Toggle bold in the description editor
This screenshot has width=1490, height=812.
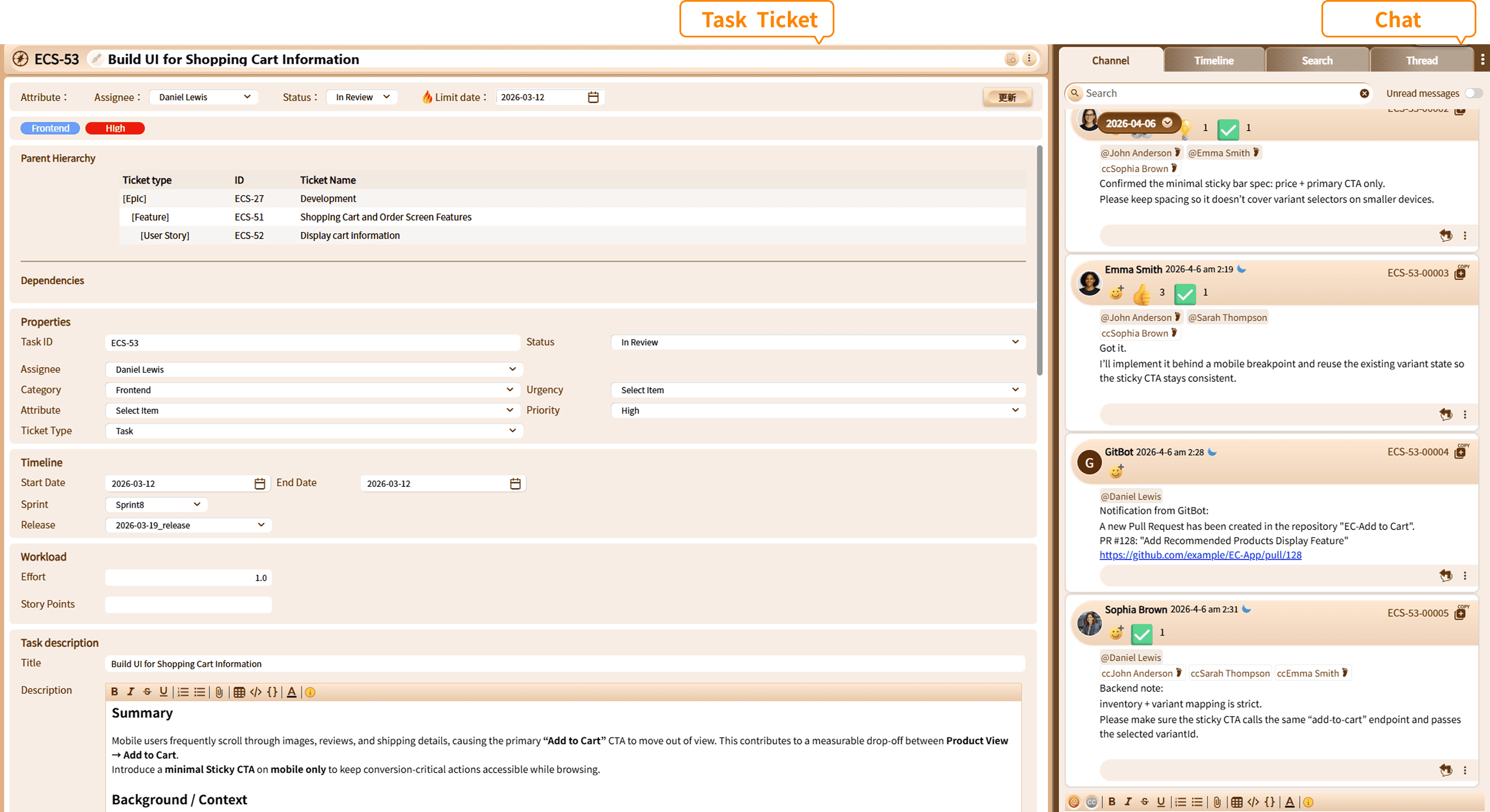(115, 692)
